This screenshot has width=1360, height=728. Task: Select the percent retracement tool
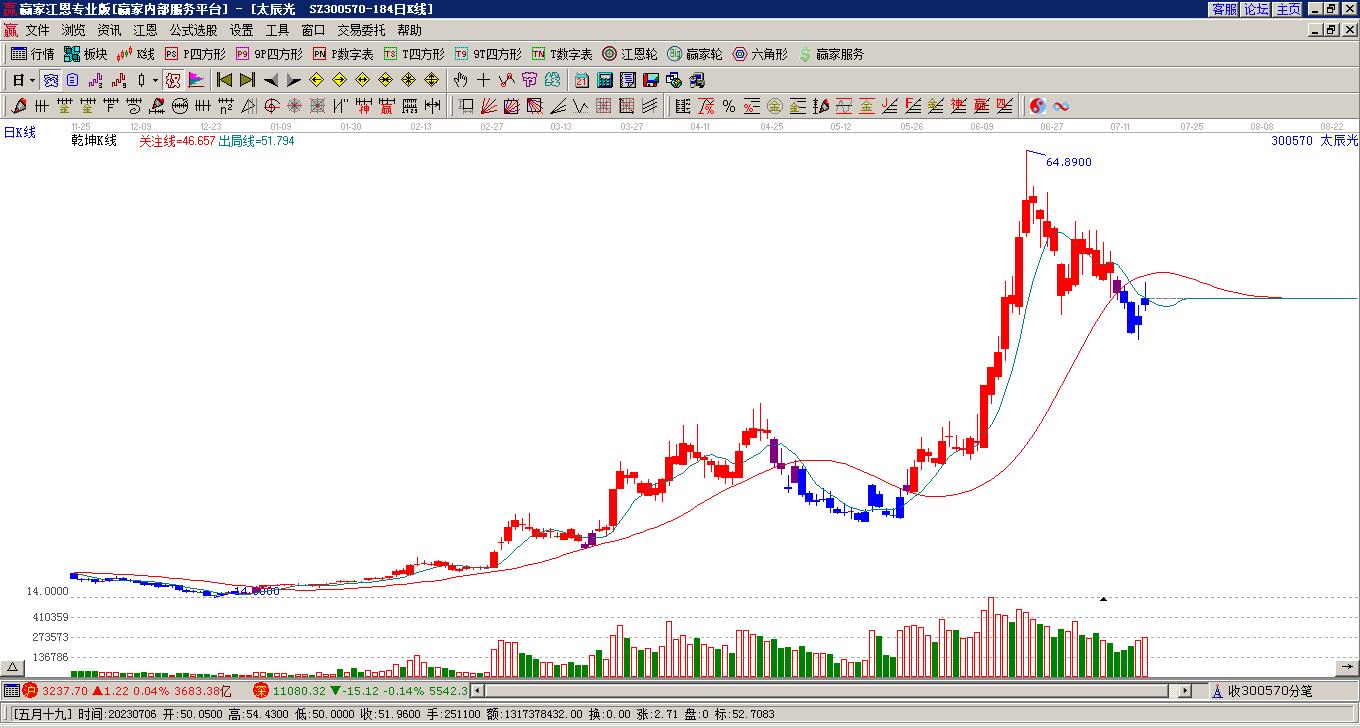[x=729, y=106]
